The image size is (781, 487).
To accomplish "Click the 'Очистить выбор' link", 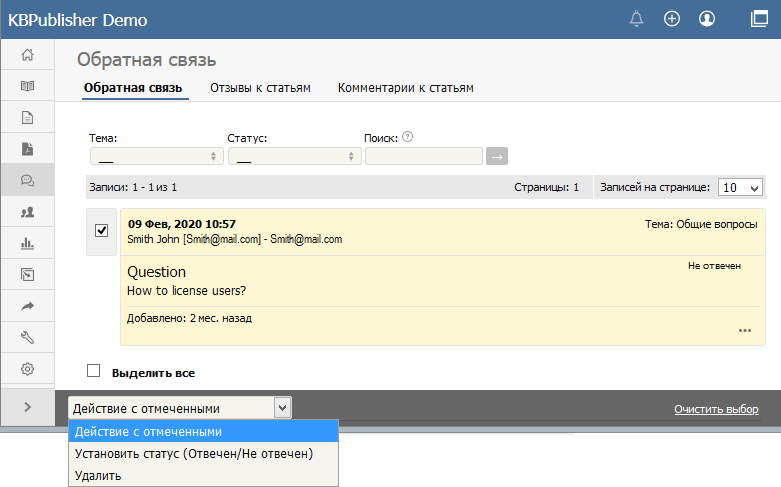I will (715, 409).
